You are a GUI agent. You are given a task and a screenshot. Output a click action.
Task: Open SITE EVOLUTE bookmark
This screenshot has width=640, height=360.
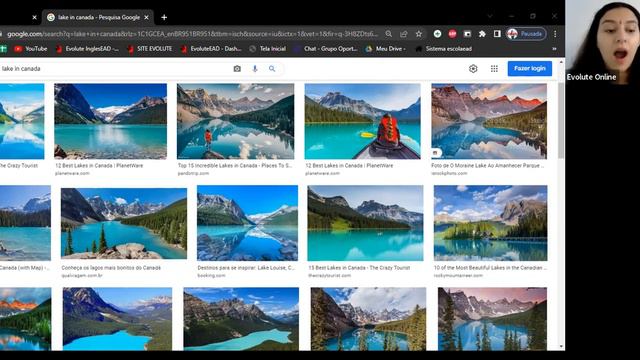tap(150, 49)
